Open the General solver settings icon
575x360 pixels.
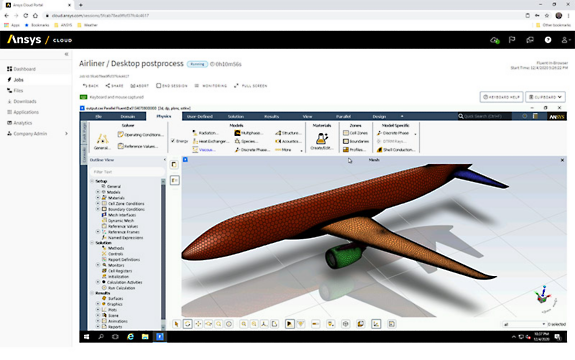(102, 141)
